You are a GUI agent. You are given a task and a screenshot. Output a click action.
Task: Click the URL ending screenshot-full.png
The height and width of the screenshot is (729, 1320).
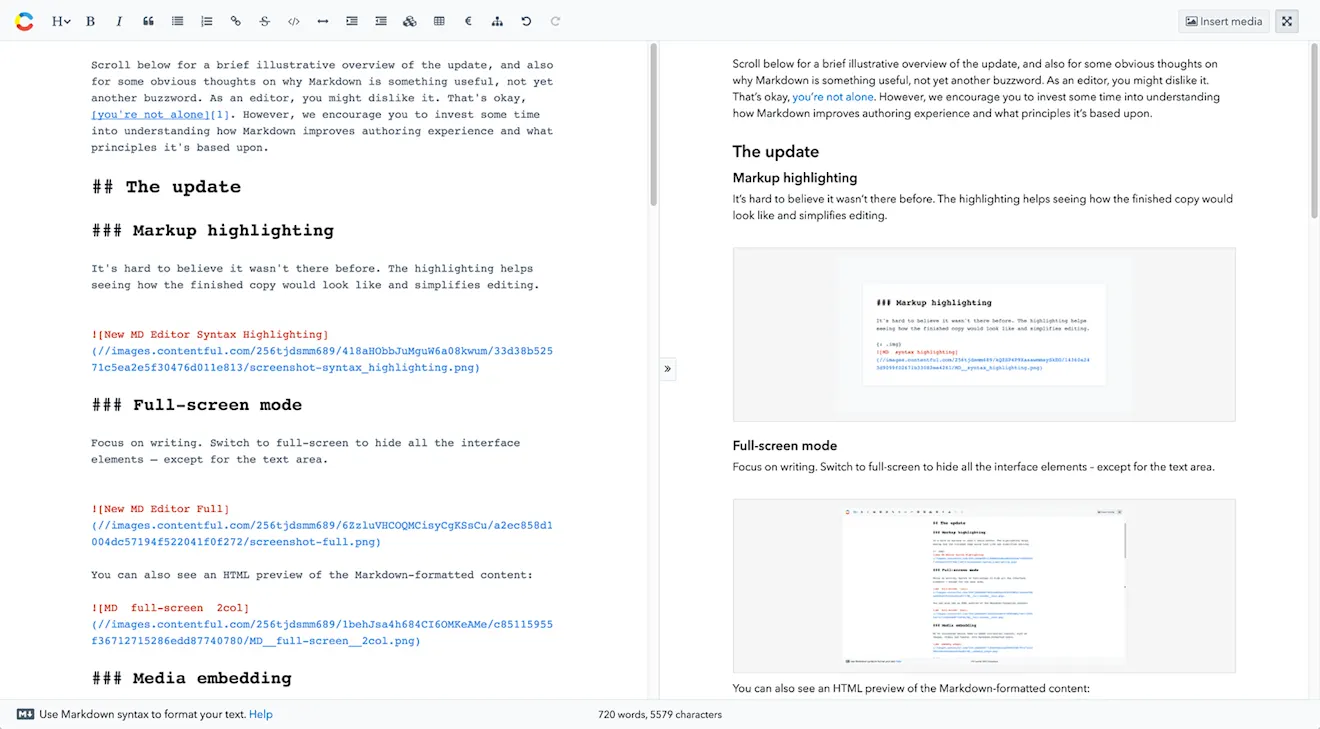(322, 534)
